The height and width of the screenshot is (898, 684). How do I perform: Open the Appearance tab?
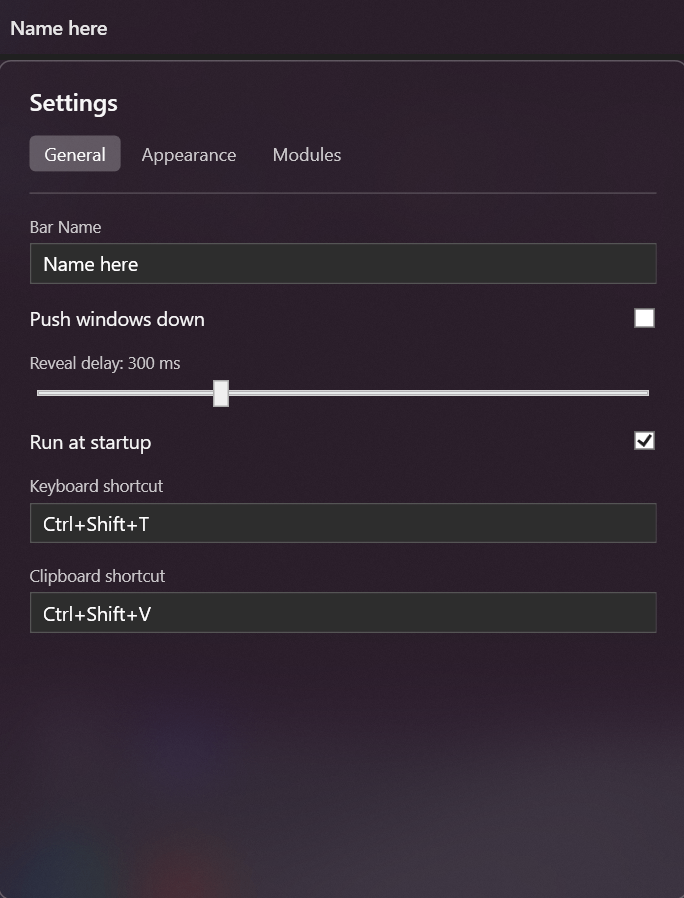[x=189, y=155]
